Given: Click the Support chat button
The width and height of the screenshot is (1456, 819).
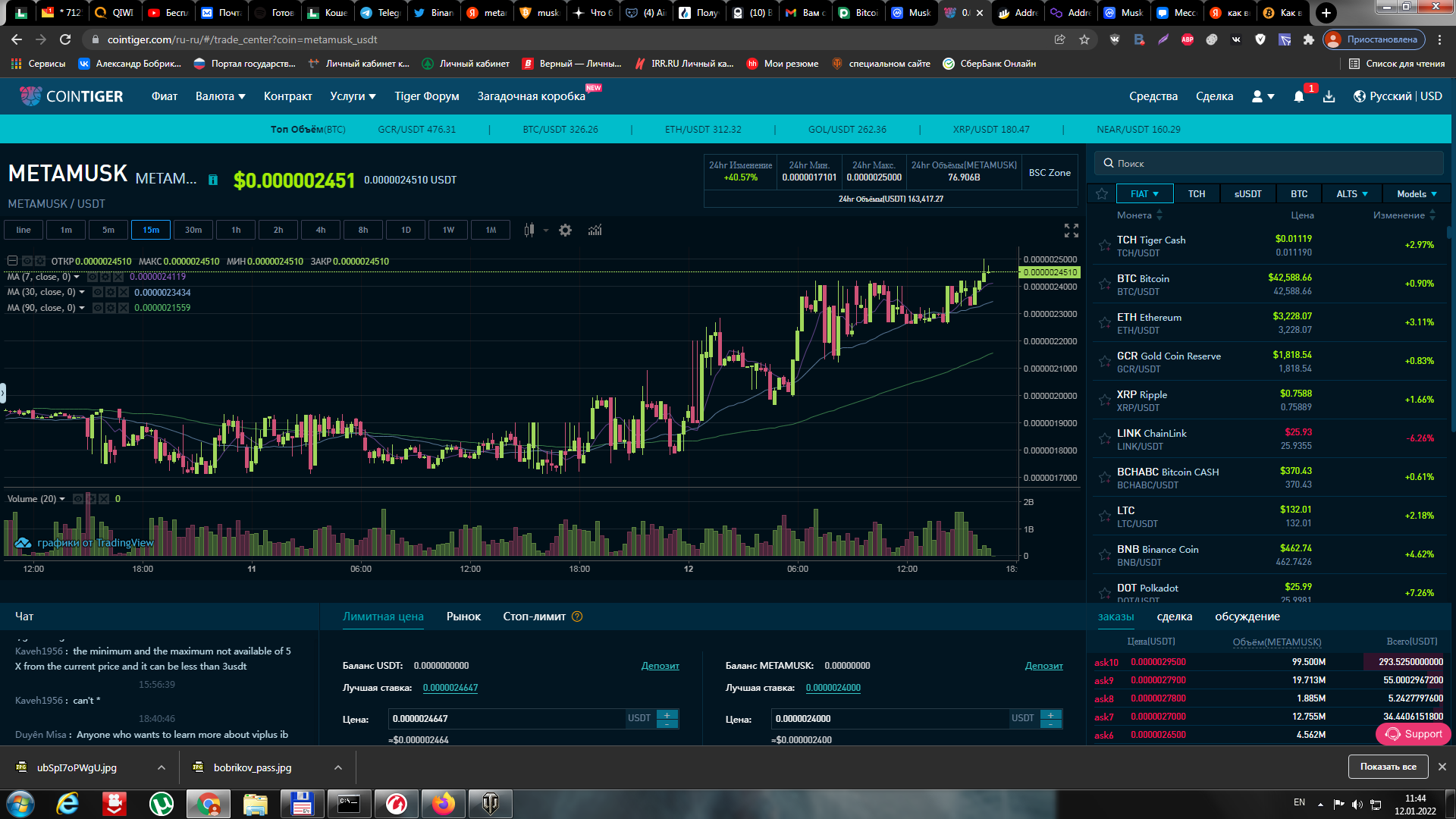Looking at the screenshot, I should pyautogui.click(x=1414, y=734).
